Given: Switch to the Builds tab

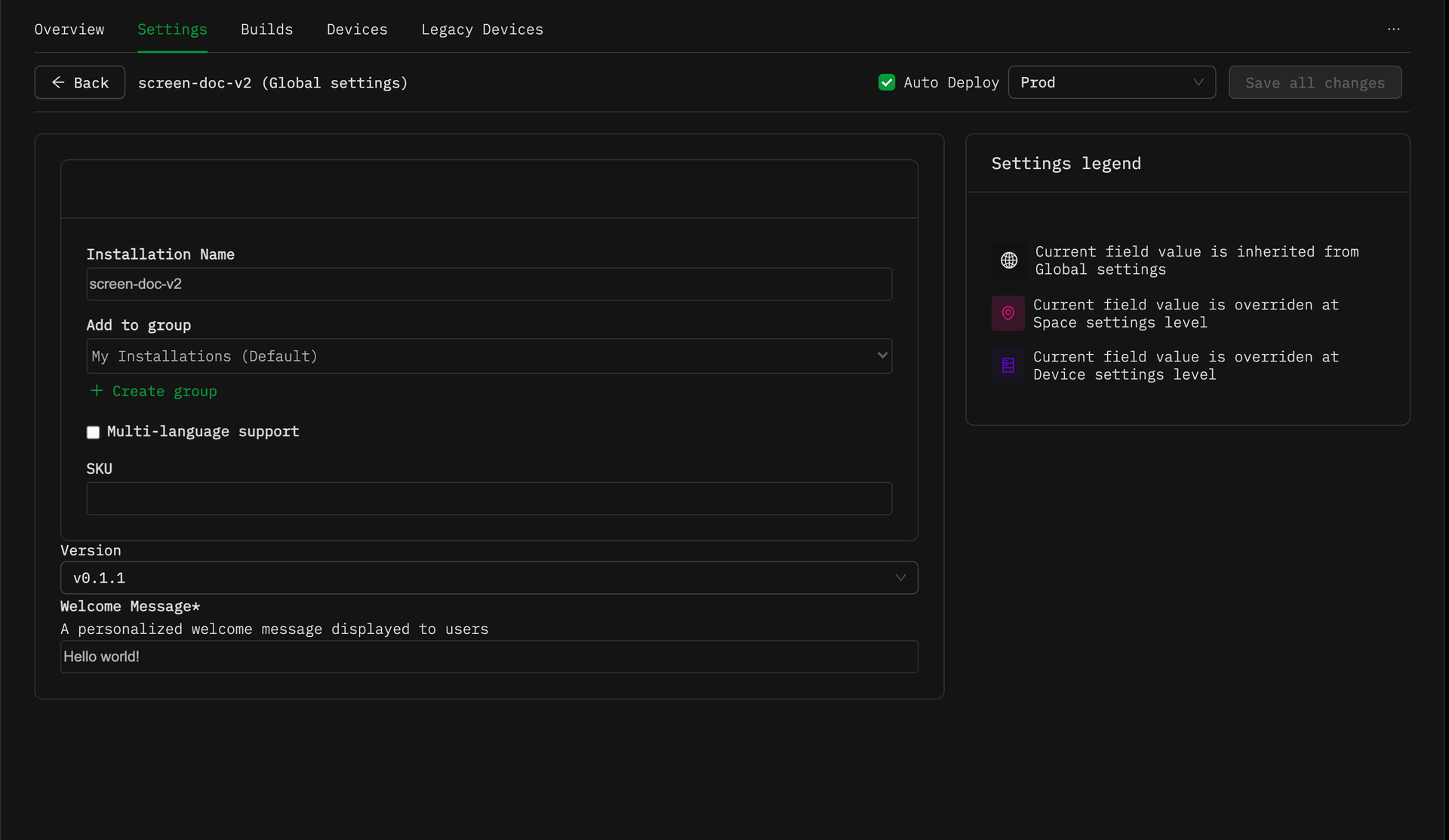Looking at the screenshot, I should [266, 29].
